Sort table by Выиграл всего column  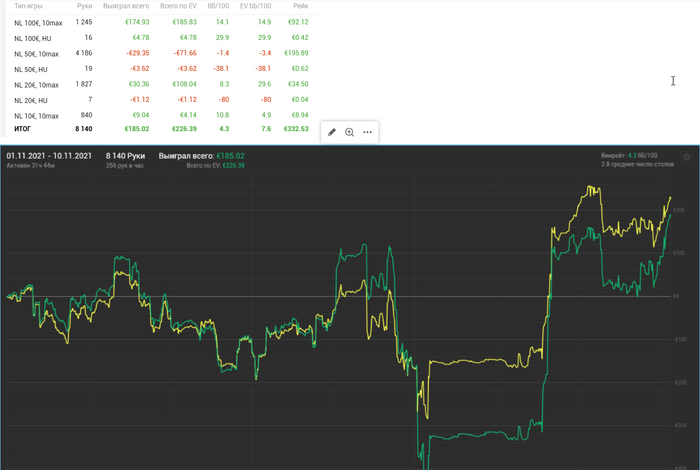[126, 6]
